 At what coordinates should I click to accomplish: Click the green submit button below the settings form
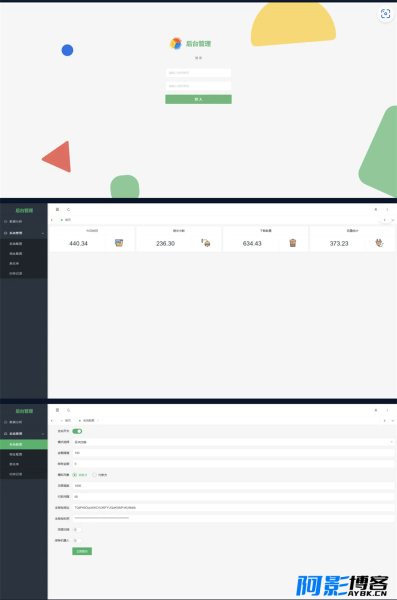pos(82,551)
